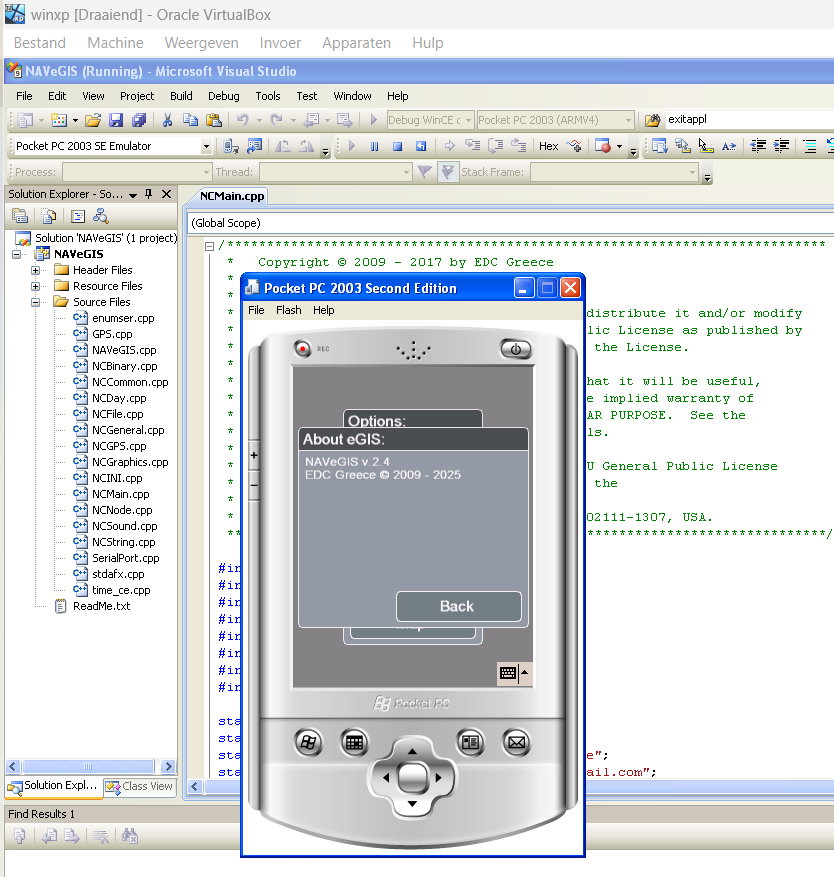Open the NCGraphics.cpp file in tree
The height and width of the screenshot is (877, 834).
130,463
